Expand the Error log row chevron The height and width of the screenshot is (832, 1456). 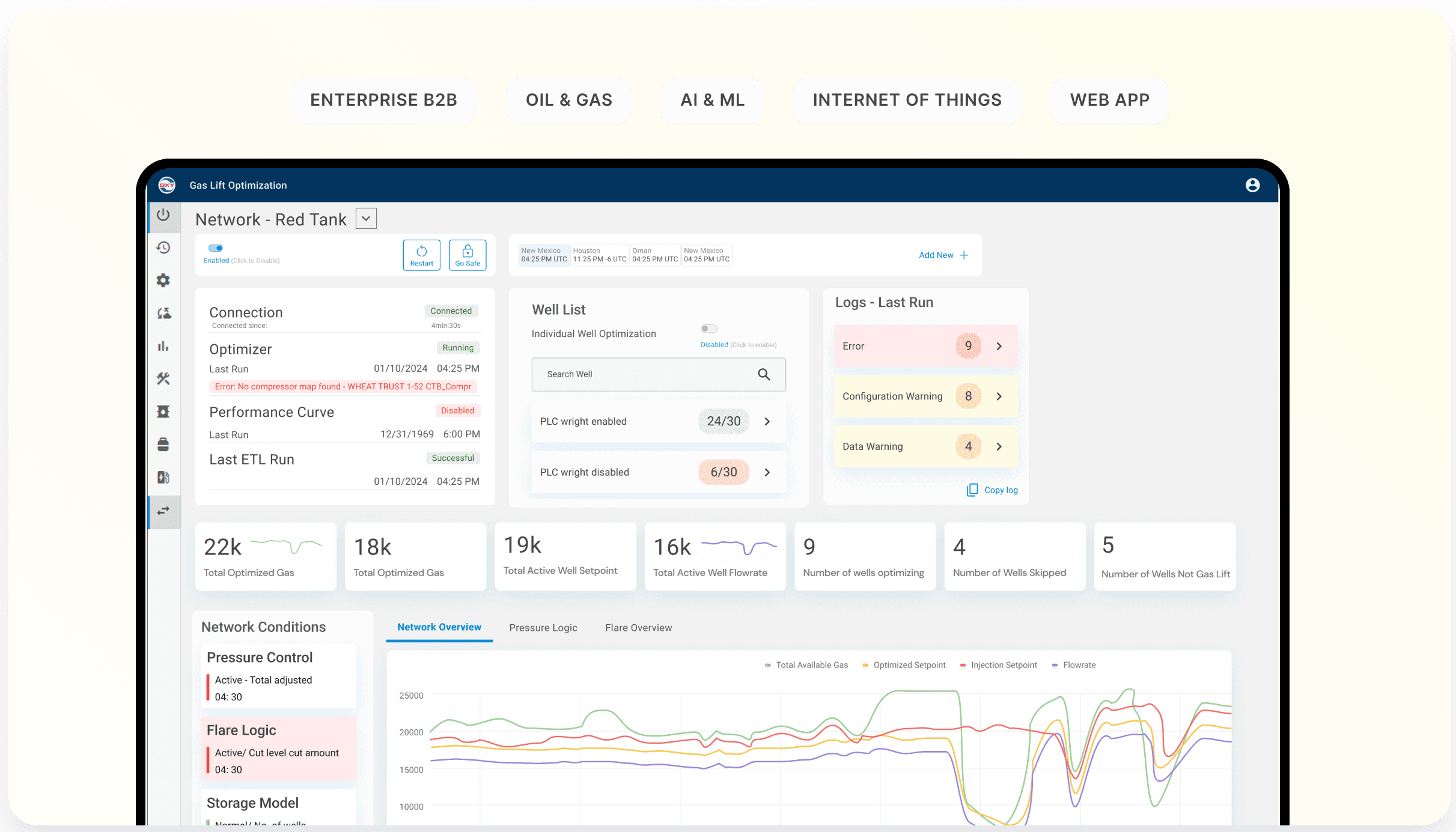[999, 346]
